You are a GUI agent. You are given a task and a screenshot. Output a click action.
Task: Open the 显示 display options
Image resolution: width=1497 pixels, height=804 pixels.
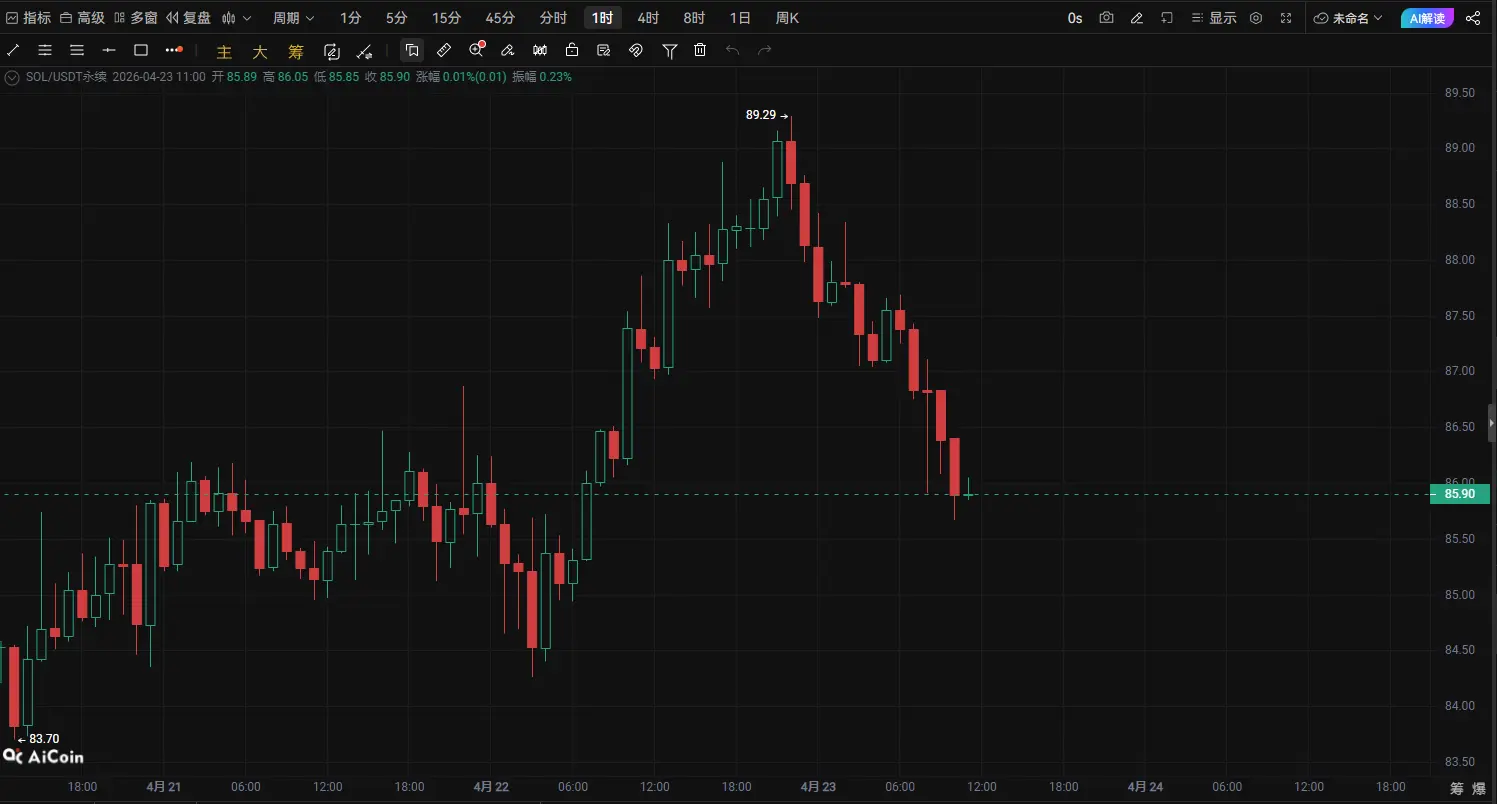(1214, 18)
